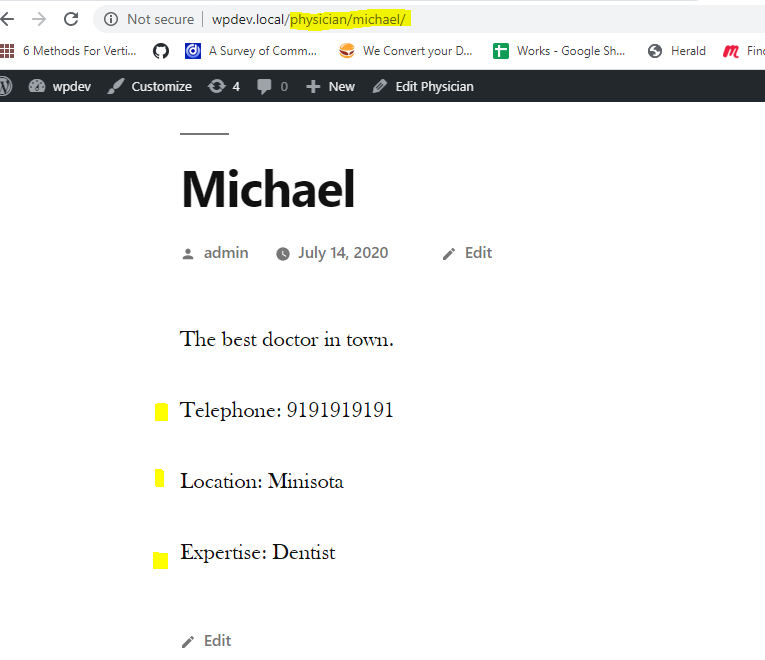This screenshot has height=660, width=765.
Task: Click the pencil icon beside the bottom Edit
Action: click(188, 642)
